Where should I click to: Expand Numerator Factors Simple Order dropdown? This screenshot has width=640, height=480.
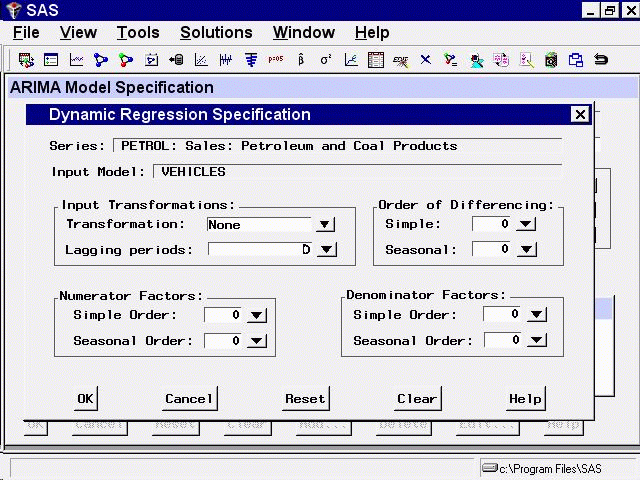257,316
